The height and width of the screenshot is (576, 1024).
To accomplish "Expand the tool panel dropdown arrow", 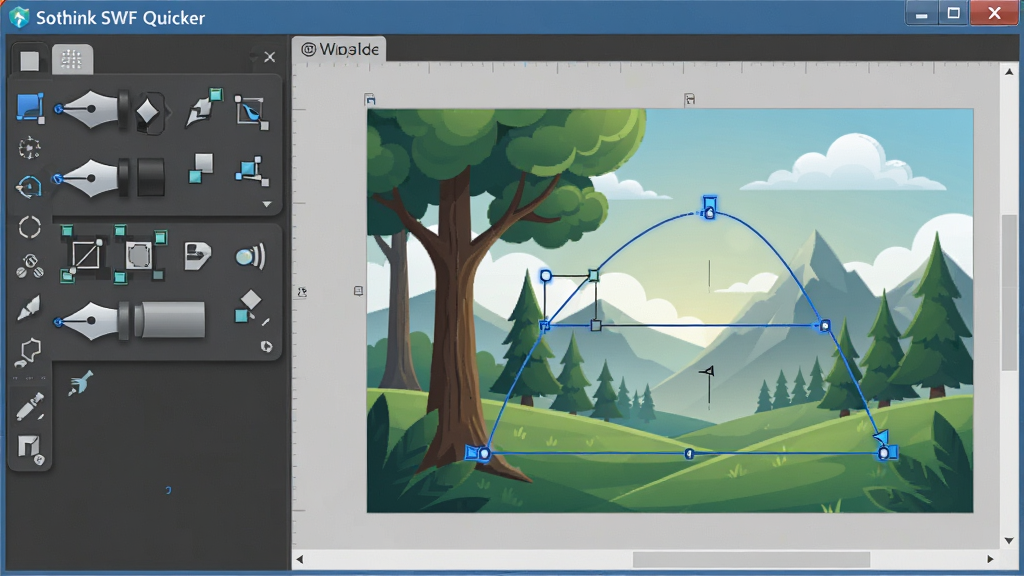I will [266, 204].
